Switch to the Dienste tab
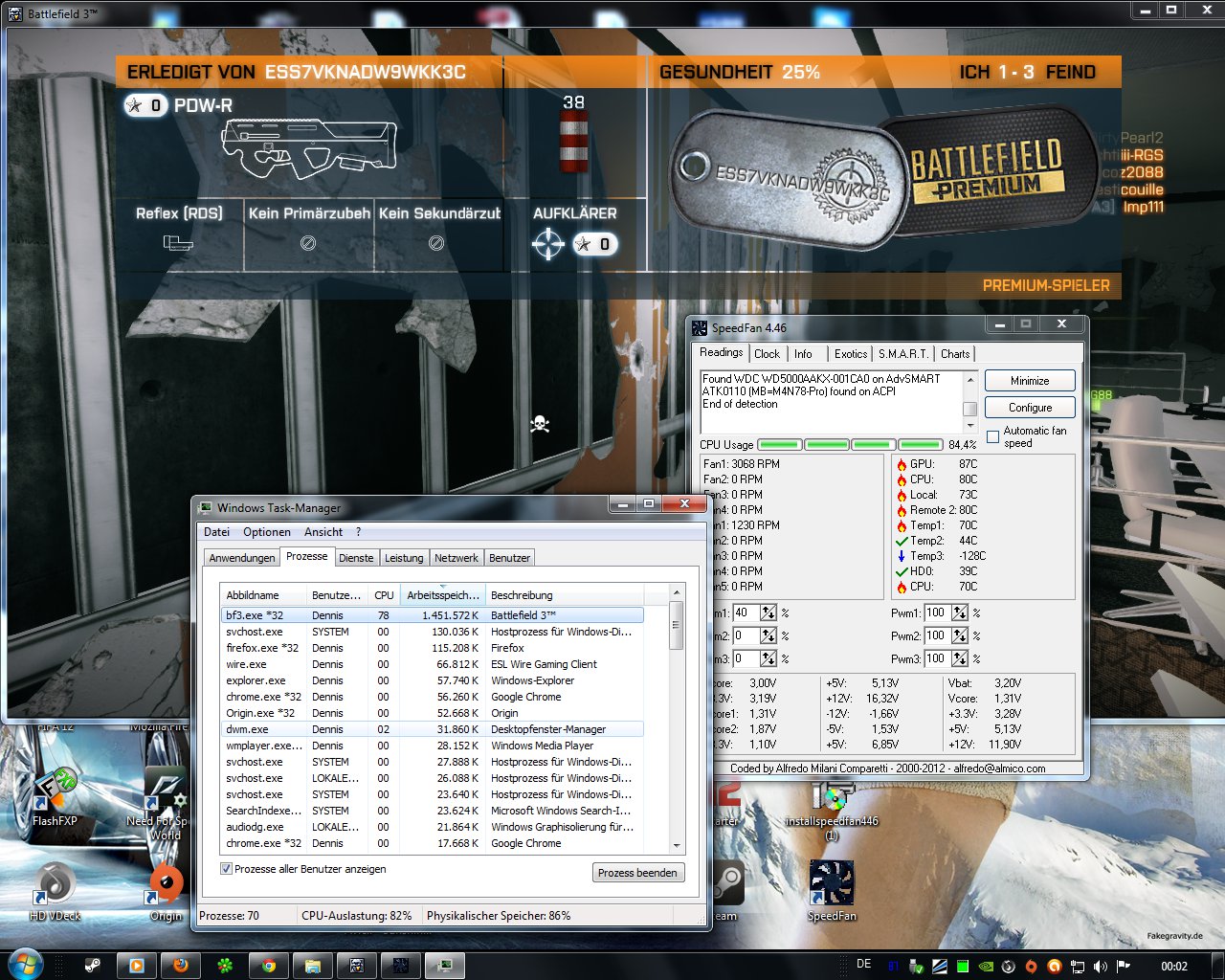The height and width of the screenshot is (980, 1225). (x=356, y=558)
